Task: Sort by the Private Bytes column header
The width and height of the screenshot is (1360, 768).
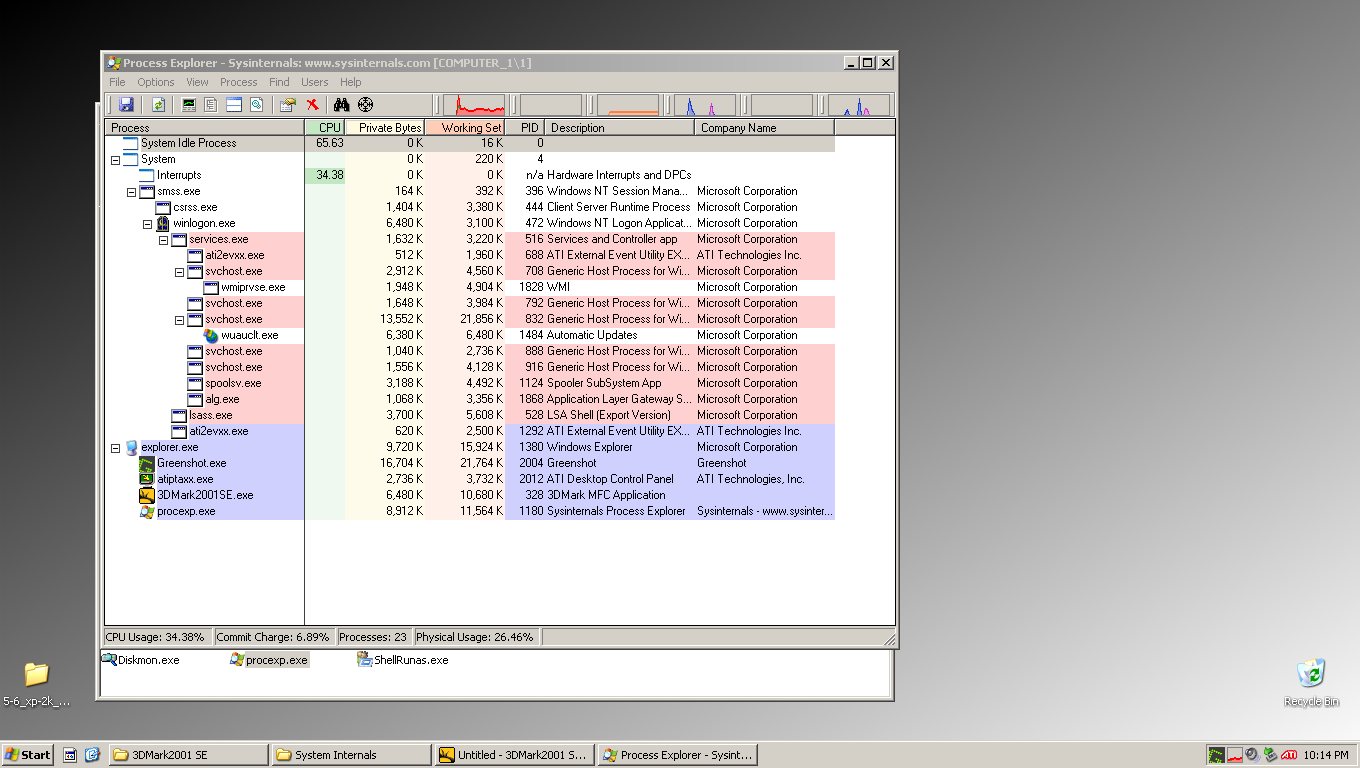Action: pos(385,127)
